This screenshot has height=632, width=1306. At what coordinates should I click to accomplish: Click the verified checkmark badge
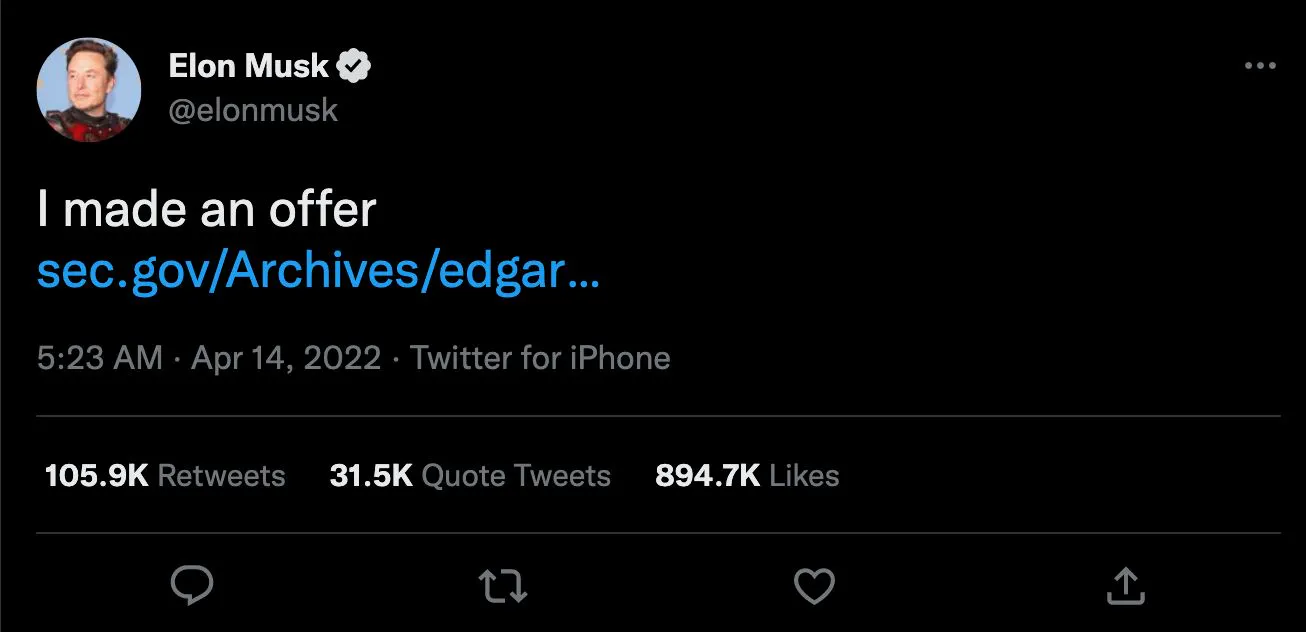pos(352,64)
